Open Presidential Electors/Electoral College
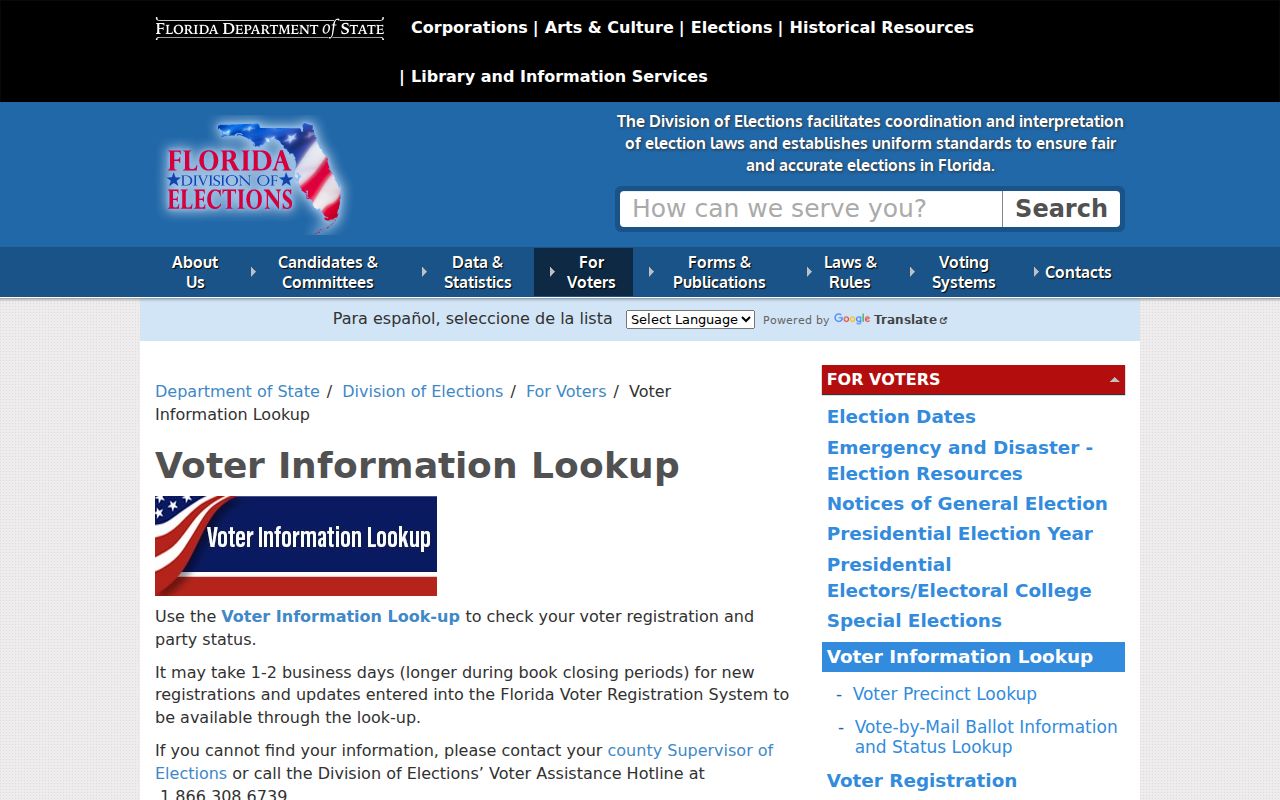Viewport: 1280px width, 800px height. (959, 577)
